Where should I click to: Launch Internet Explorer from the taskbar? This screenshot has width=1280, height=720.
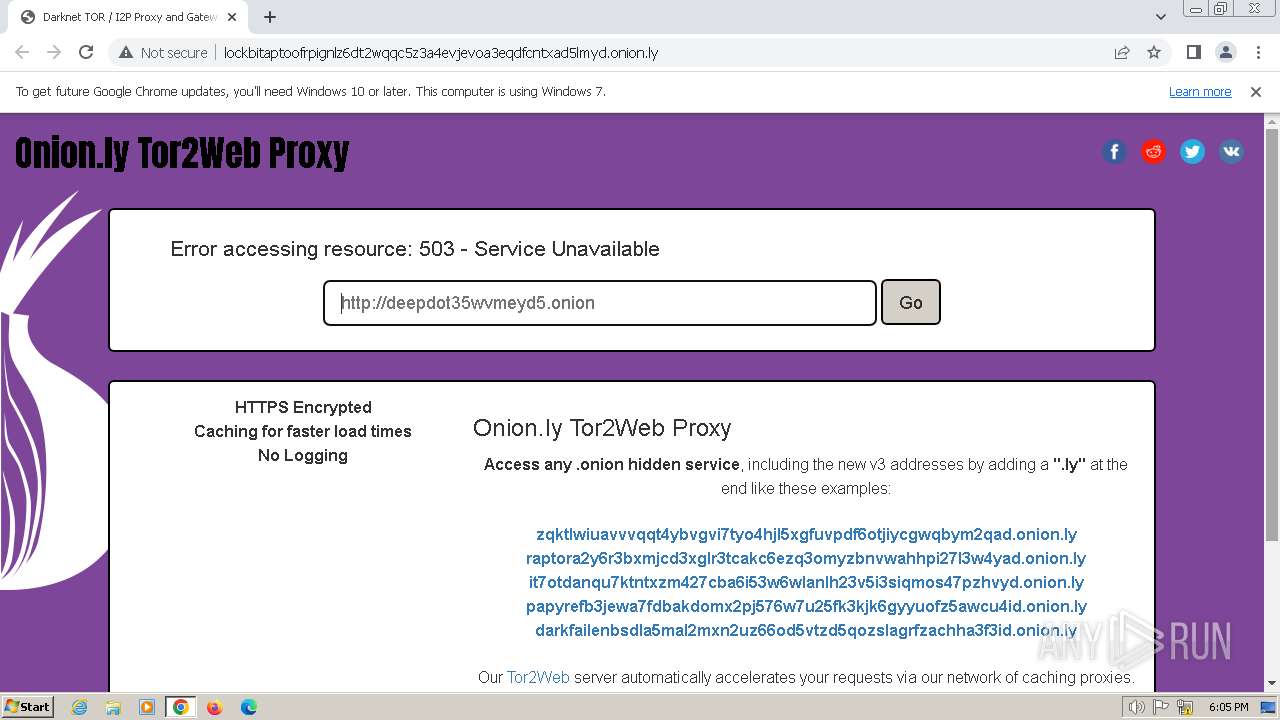pos(79,707)
